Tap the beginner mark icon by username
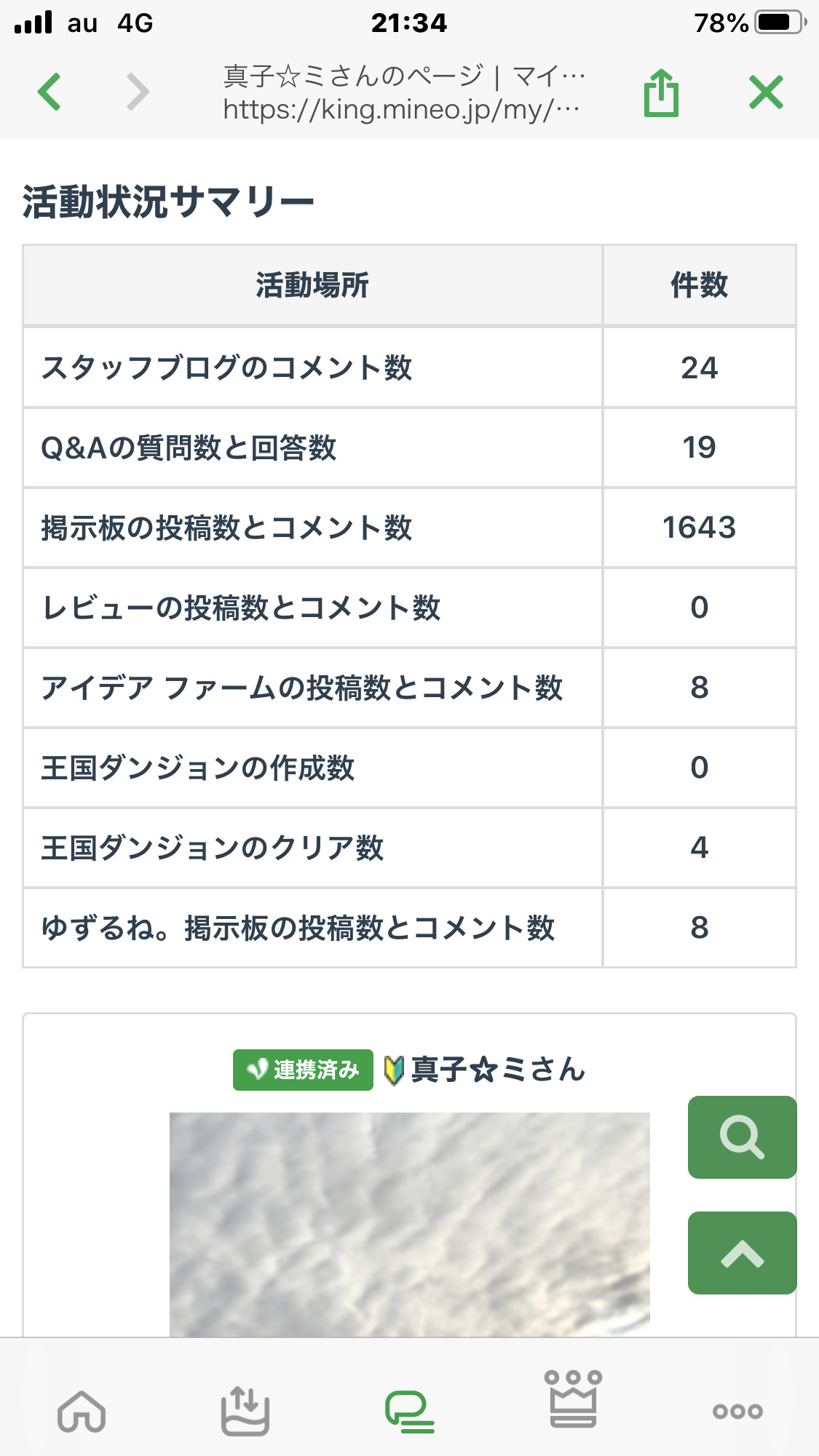This screenshot has width=819, height=1456. click(x=394, y=1070)
